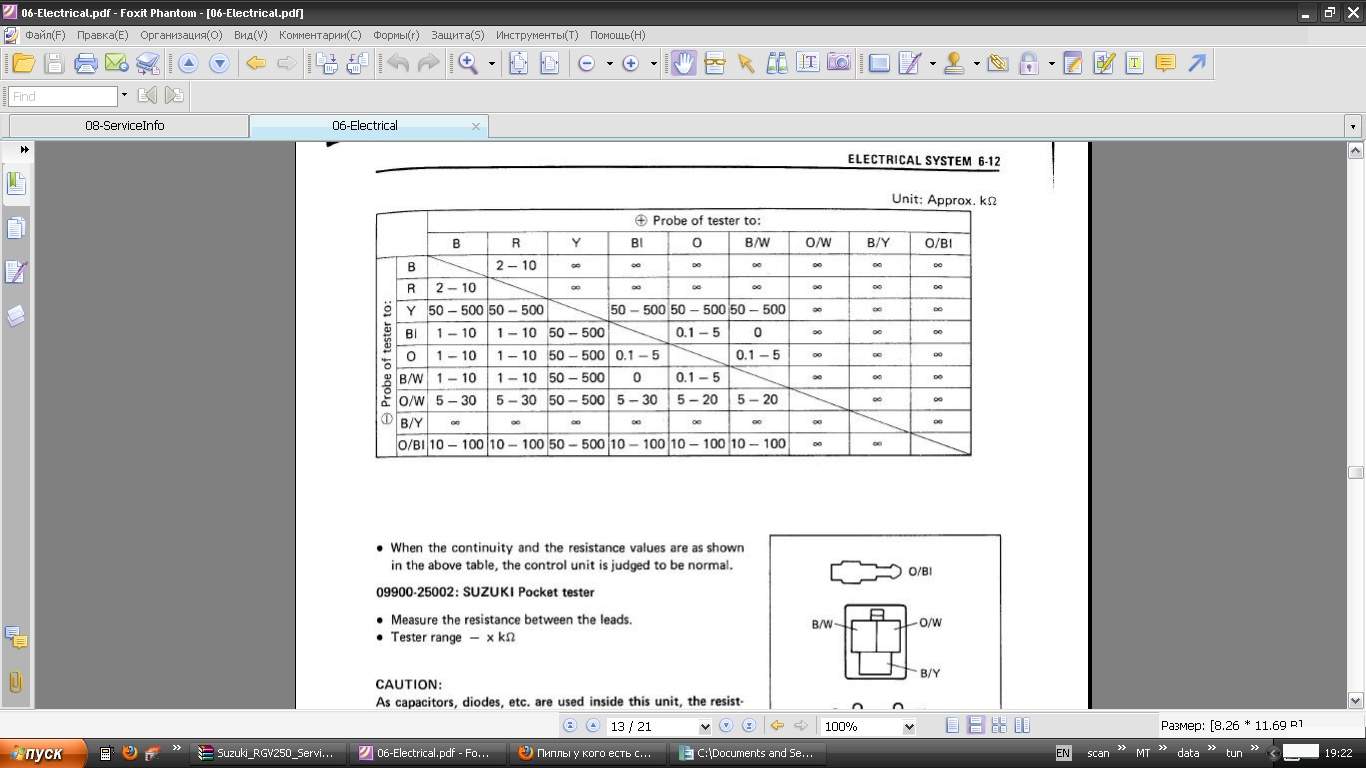Viewport: 1366px width, 768px height.
Task: Select the Typewriter tool icon
Action: 1134,64
